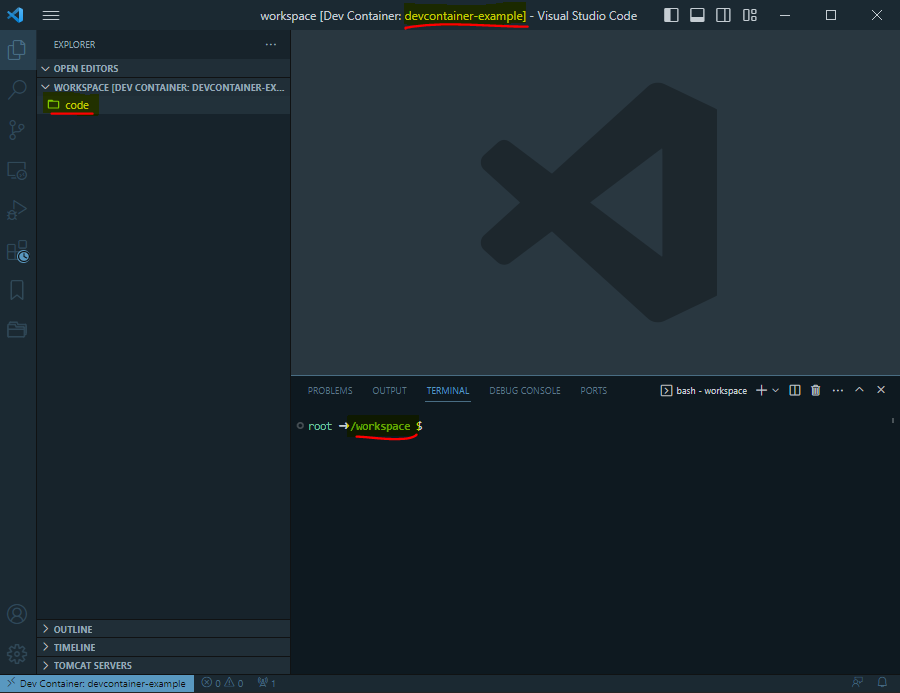The height and width of the screenshot is (693, 900).
Task: Open terminal panel More Actions ellipsis
Action: tap(838, 390)
